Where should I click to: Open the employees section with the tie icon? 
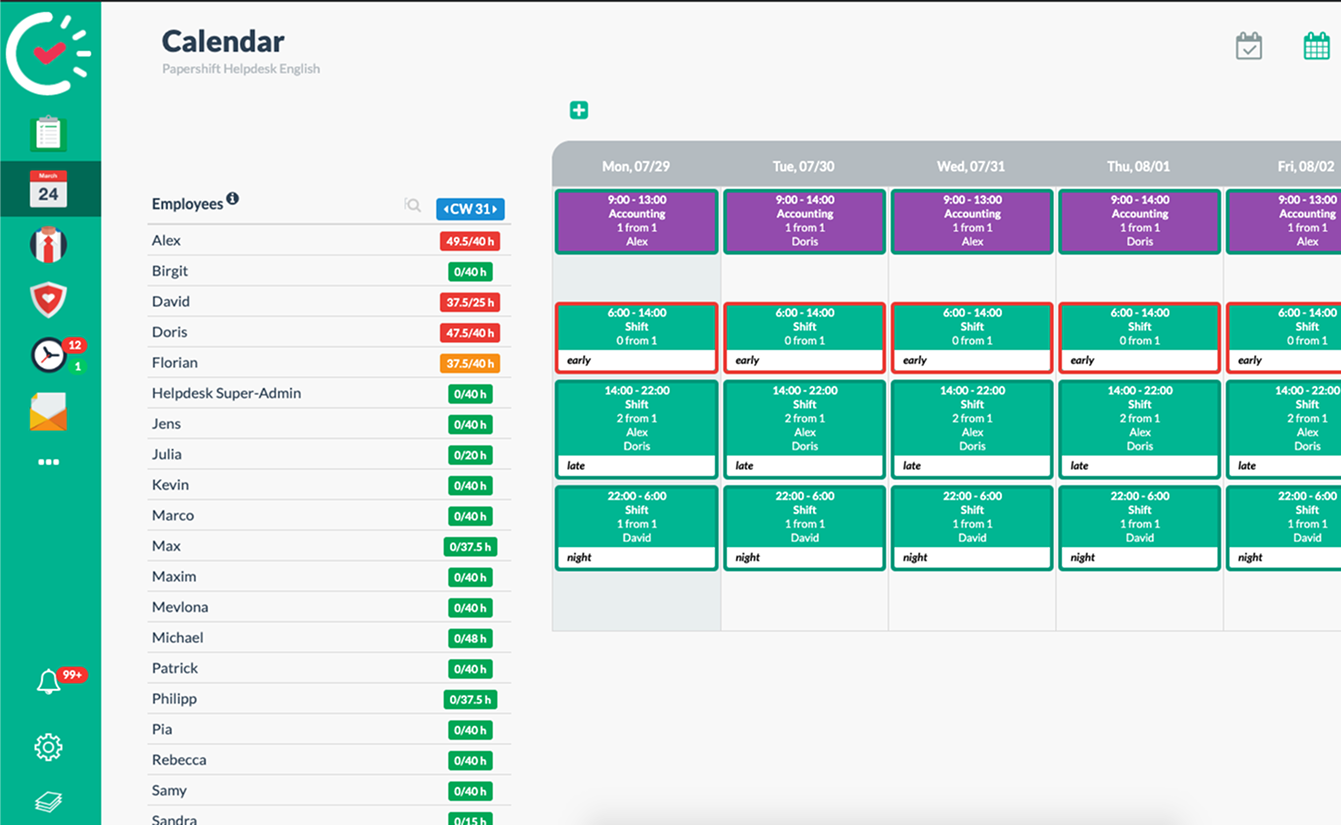click(48, 245)
